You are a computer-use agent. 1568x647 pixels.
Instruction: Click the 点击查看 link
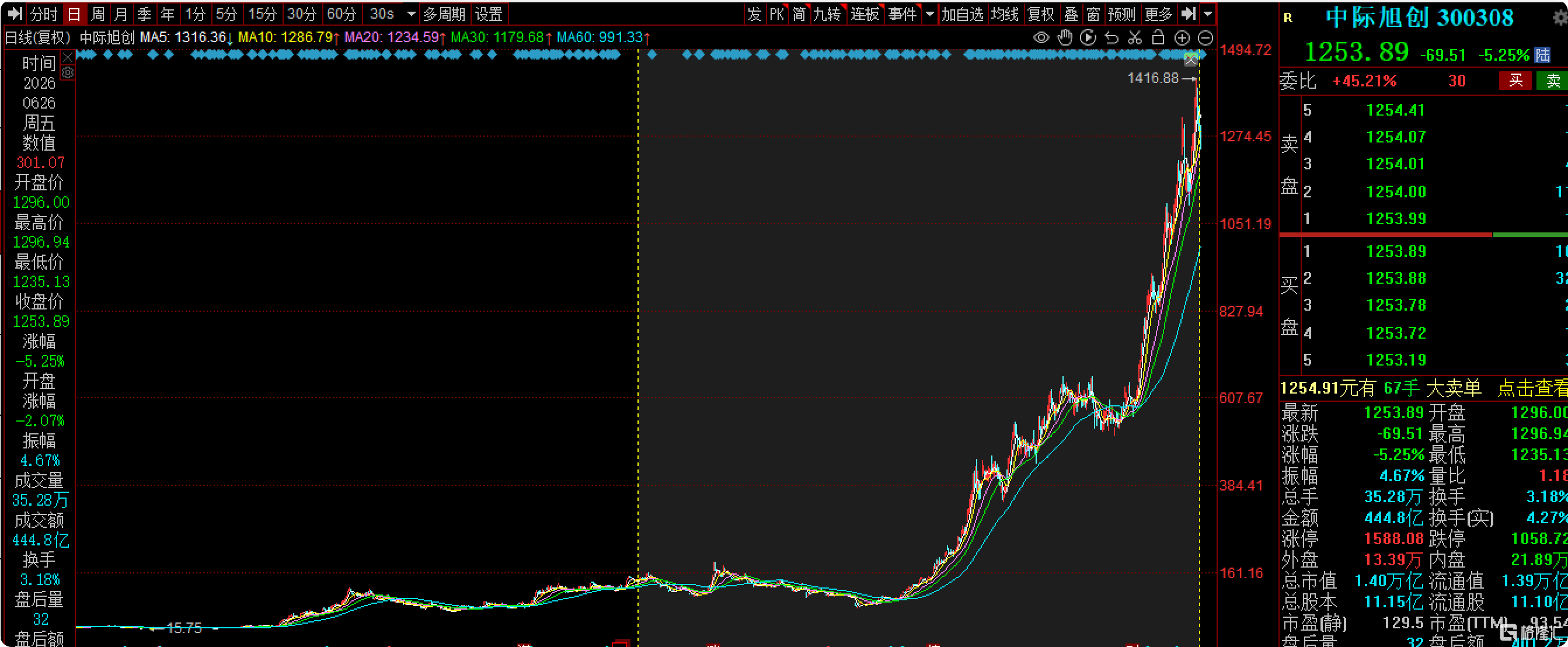coord(1532,388)
